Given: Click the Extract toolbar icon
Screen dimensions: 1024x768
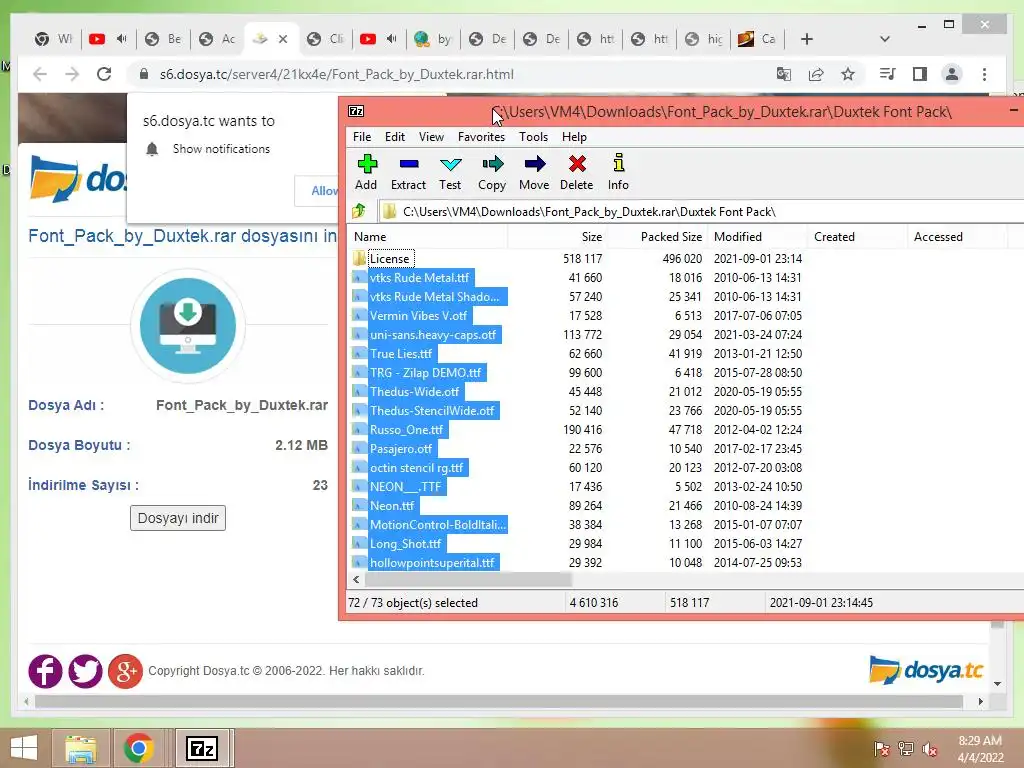Looking at the screenshot, I should (x=408, y=172).
